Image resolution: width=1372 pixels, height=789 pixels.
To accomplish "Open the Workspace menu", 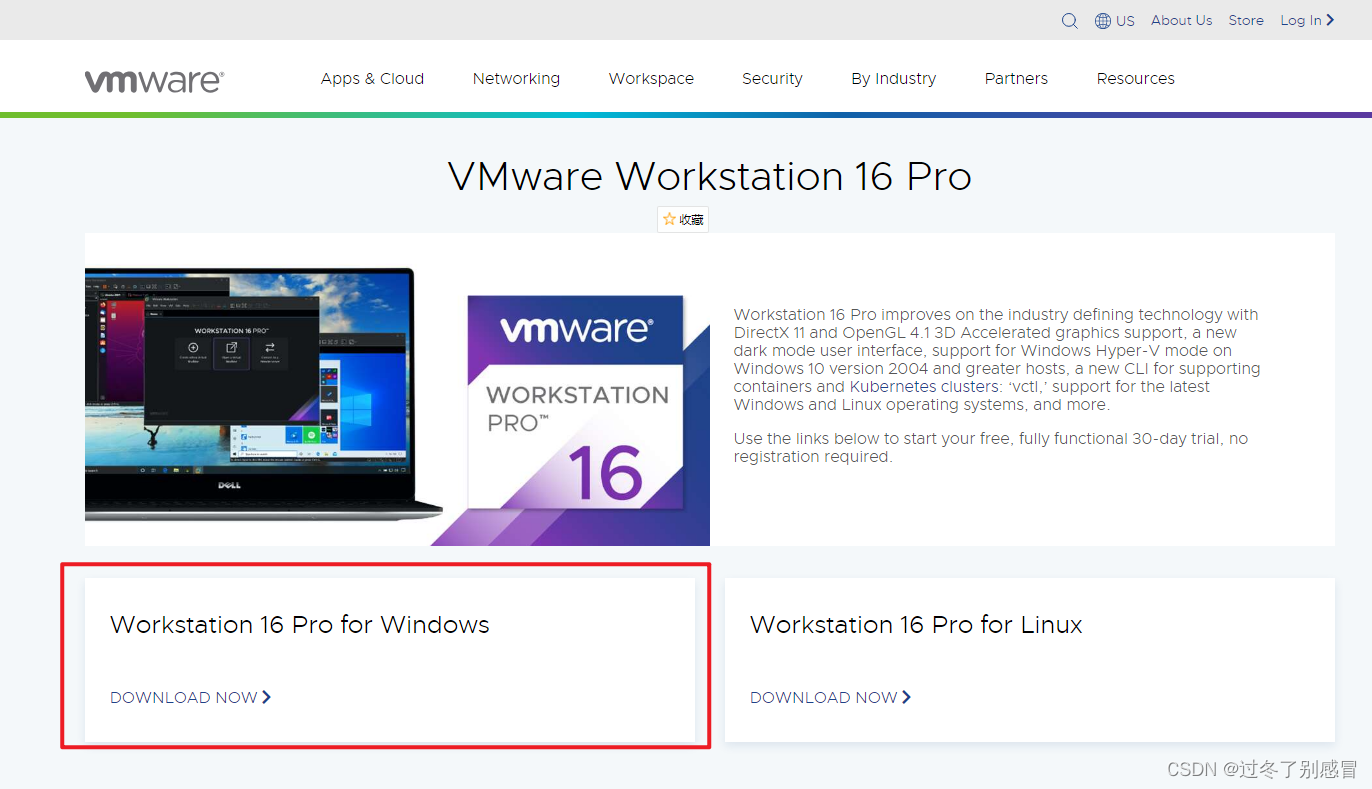I will 651,79.
